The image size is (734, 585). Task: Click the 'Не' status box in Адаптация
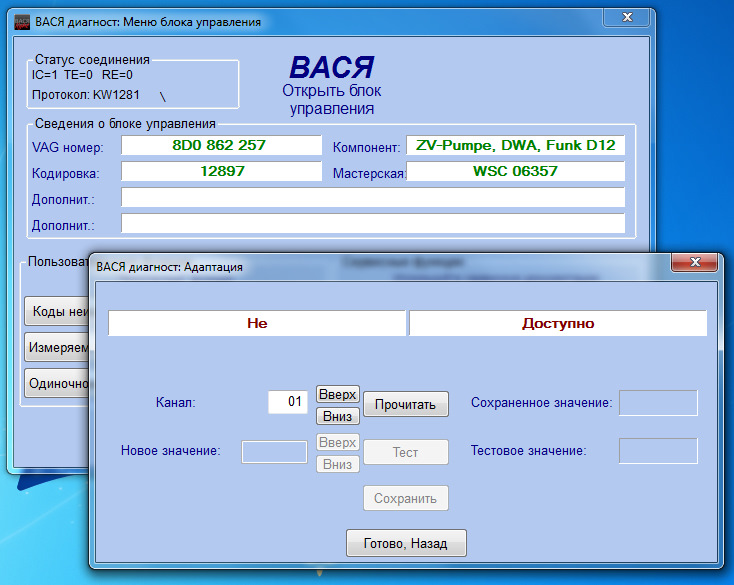(x=257, y=323)
